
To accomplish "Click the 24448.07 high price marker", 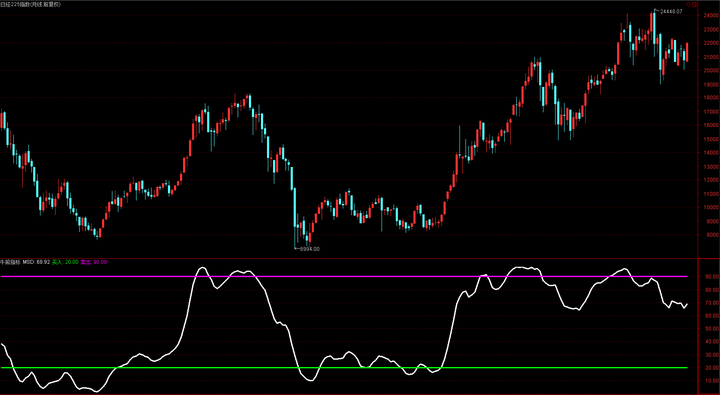I will point(670,11).
